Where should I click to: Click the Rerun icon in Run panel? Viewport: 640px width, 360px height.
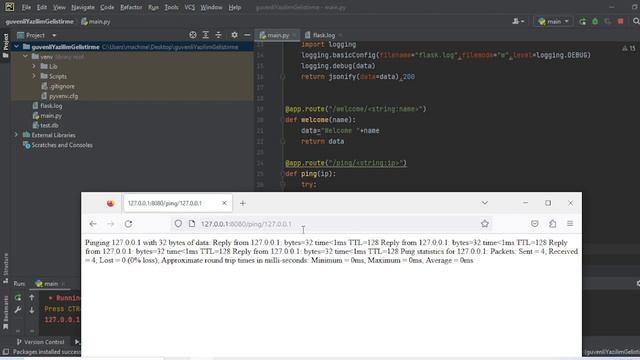click(x=18, y=298)
